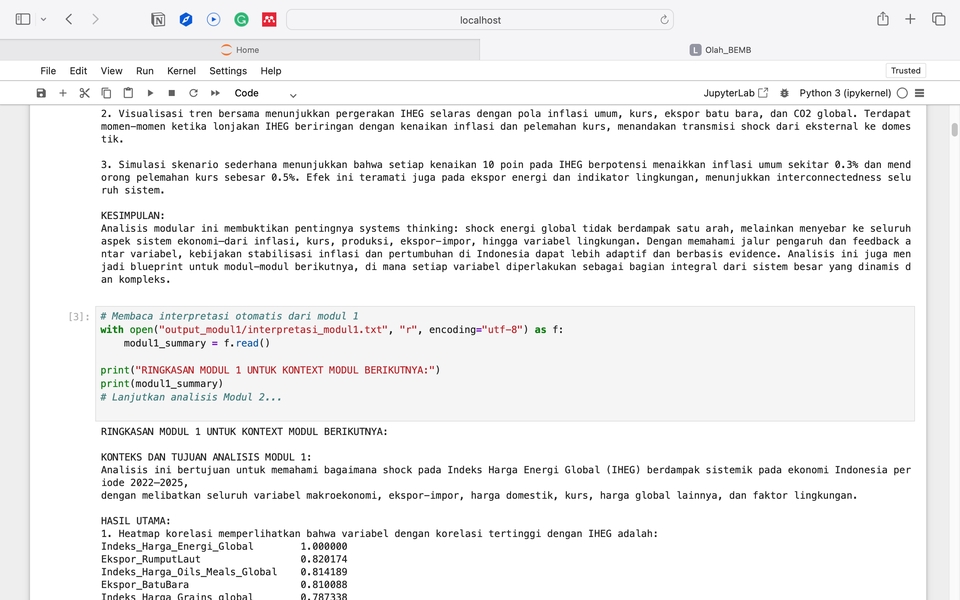The width and height of the screenshot is (960, 600).
Task: Run the selected cell
Action: [x=150, y=93]
